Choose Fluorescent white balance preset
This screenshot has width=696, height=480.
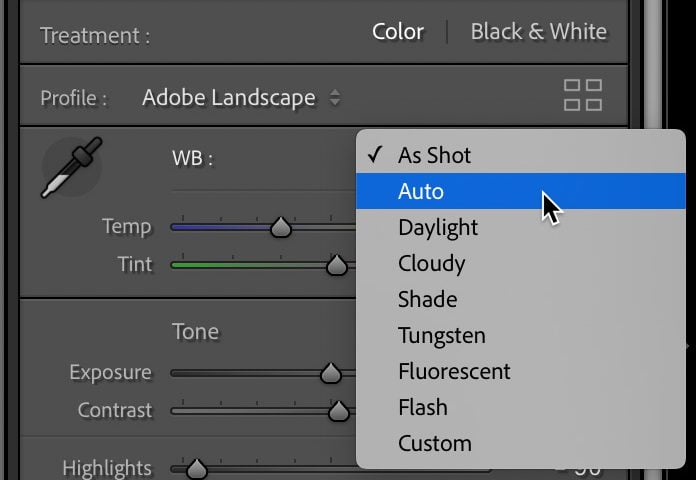(454, 371)
